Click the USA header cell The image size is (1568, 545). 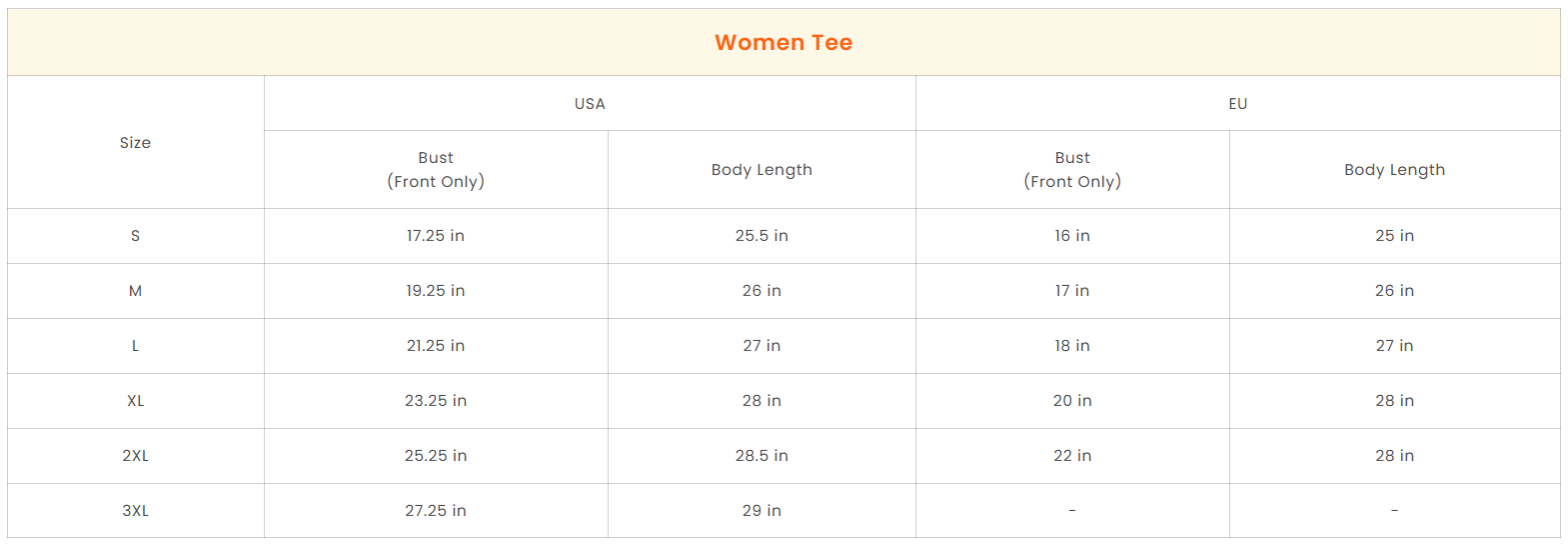[590, 103]
